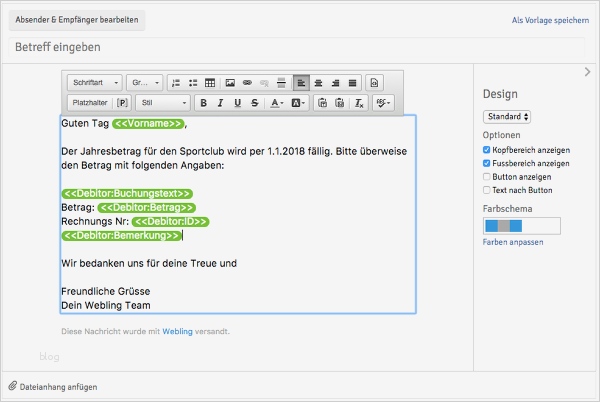Insert a horizontal line
The image size is (600, 402).
click(x=281, y=83)
